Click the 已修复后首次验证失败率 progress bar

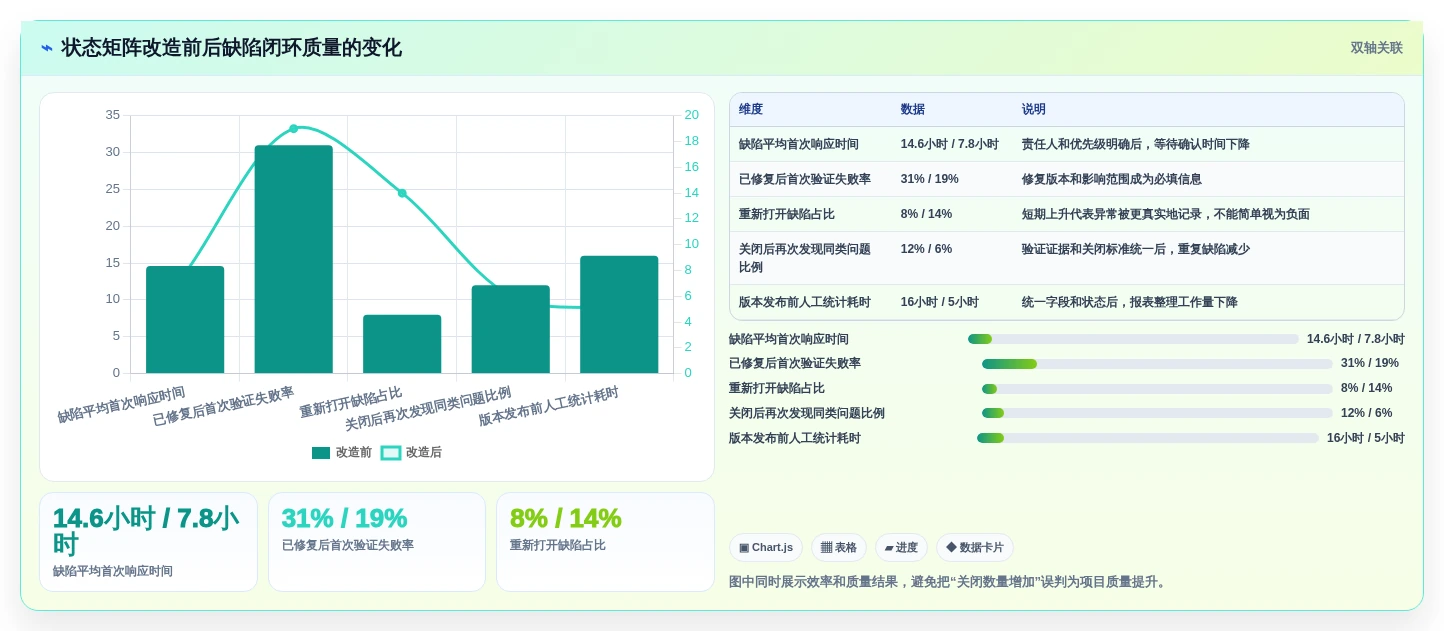[1157, 364]
